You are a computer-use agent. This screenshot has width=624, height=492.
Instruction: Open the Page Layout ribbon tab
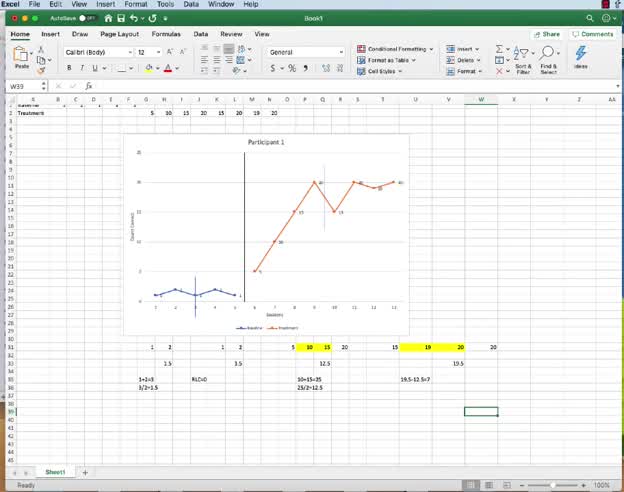(x=120, y=34)
